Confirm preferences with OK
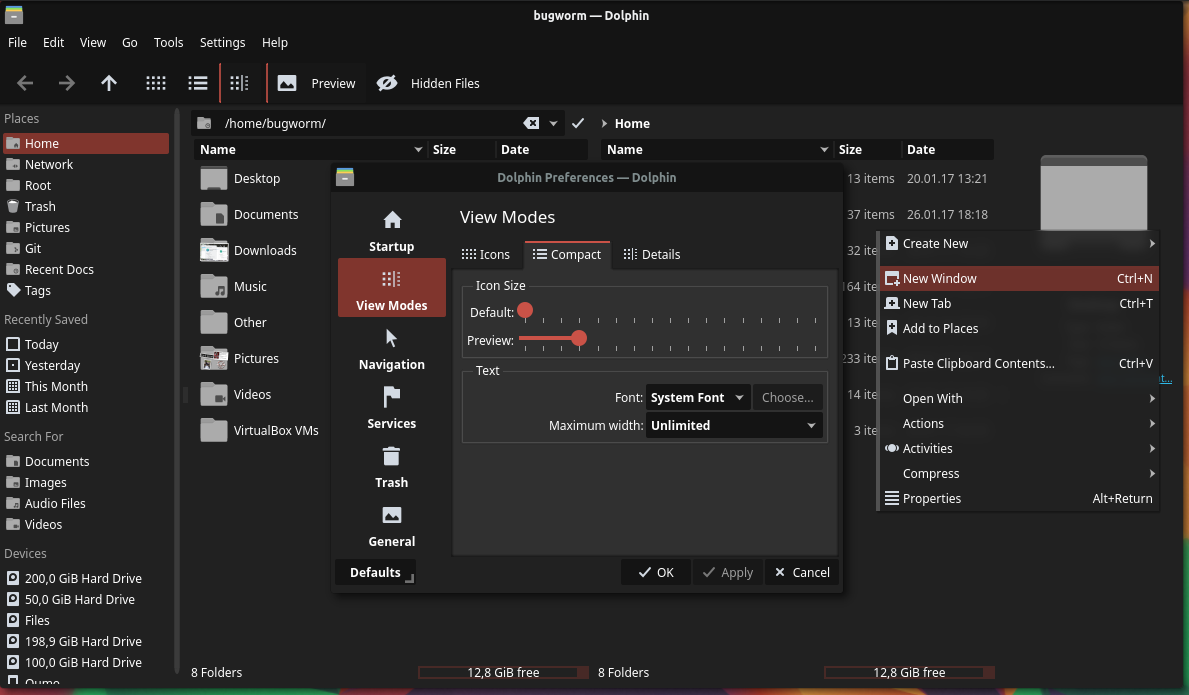 pos(656,572)
